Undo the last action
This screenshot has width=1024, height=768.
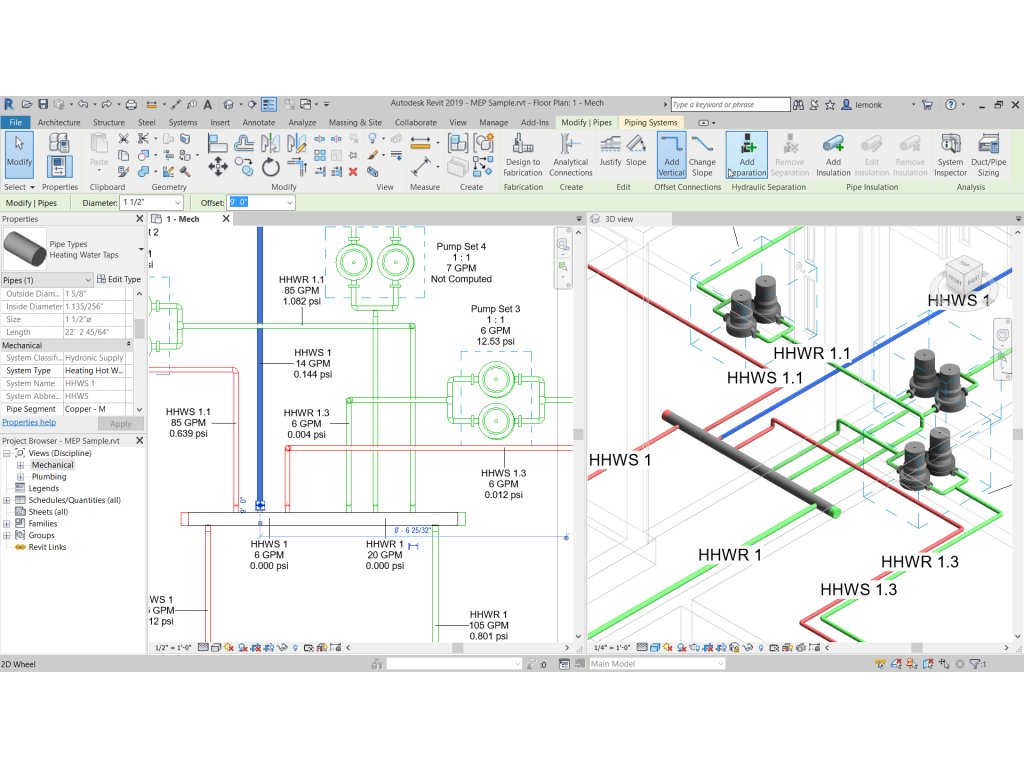pos(83,104)
